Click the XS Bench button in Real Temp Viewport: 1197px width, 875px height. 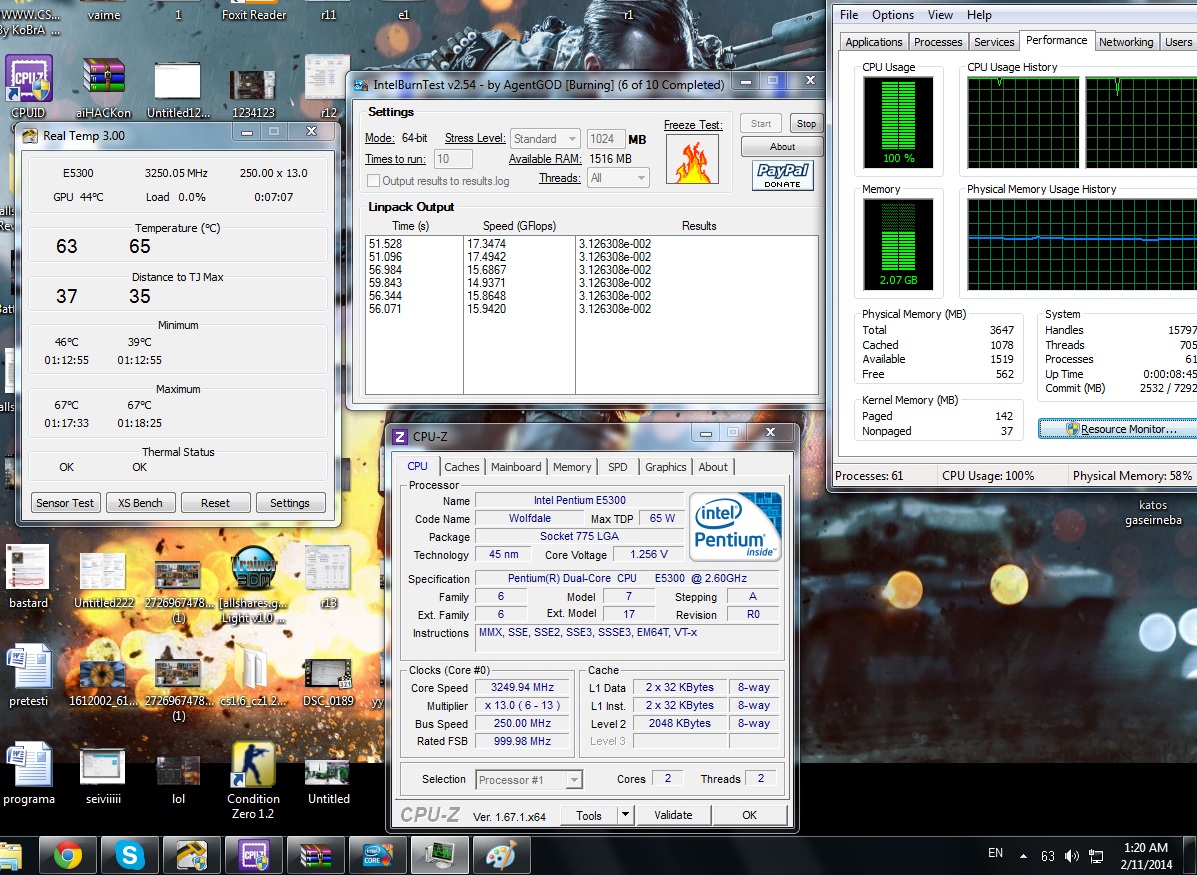click(140, 503)
